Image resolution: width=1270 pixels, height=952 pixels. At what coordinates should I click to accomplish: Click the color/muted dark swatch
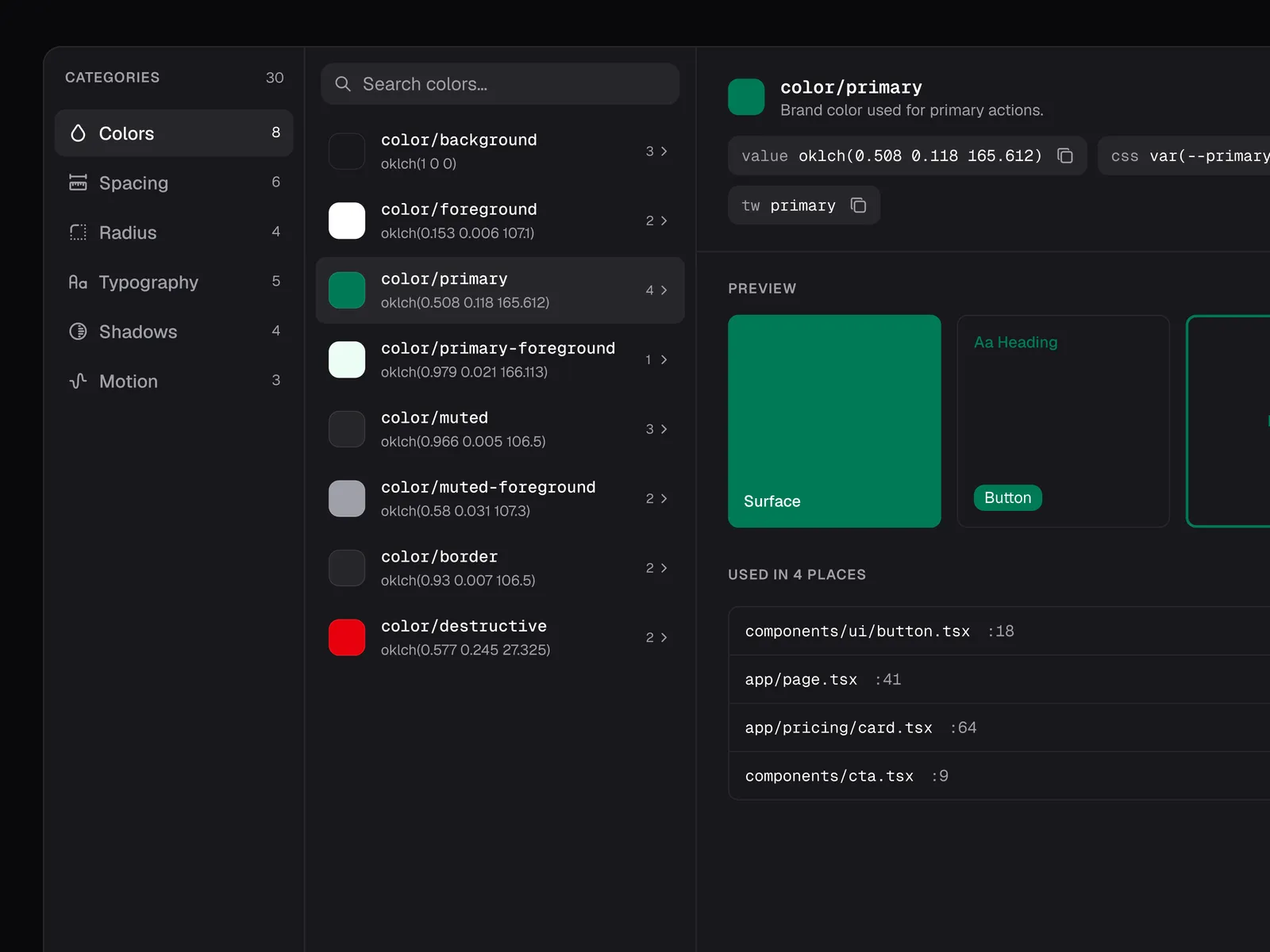click(347, 429)
